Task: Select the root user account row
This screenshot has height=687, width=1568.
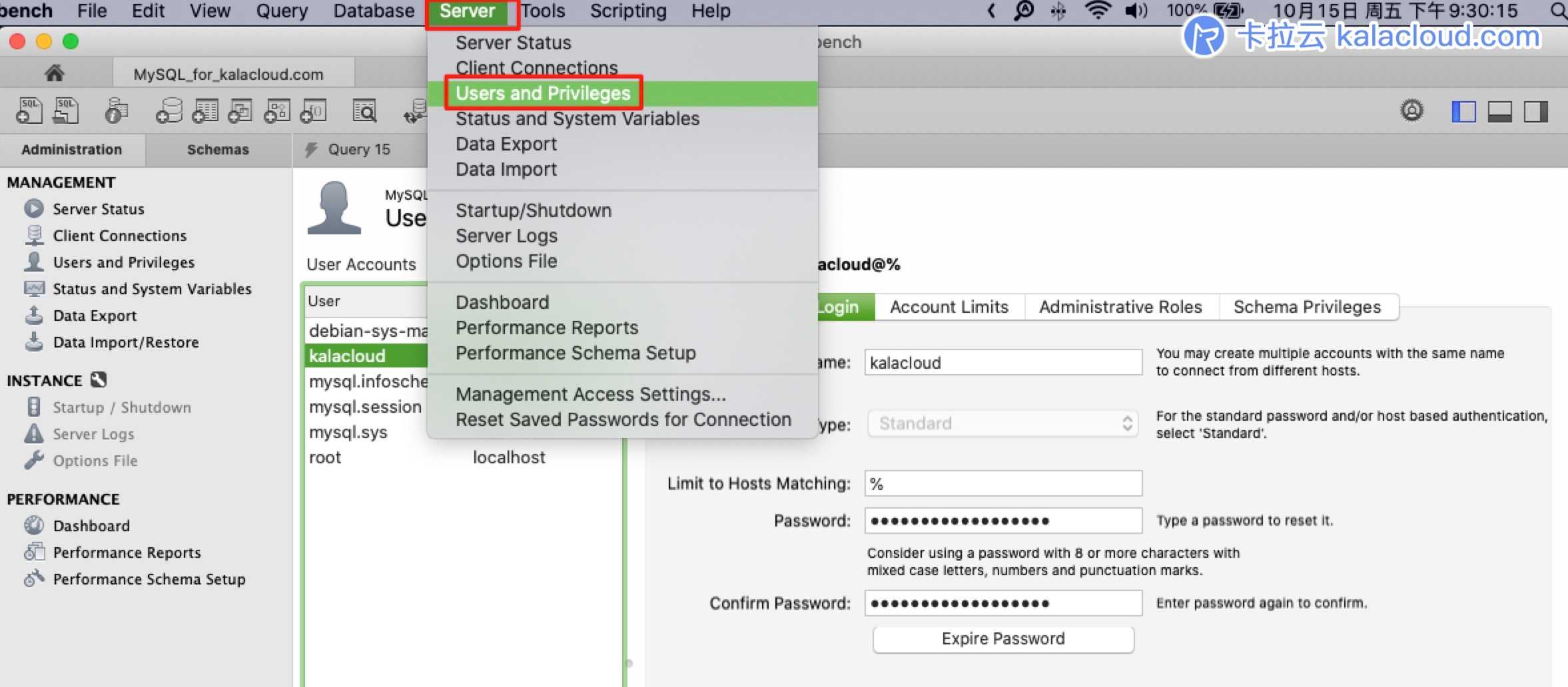Action: click(x=464, y=457)
